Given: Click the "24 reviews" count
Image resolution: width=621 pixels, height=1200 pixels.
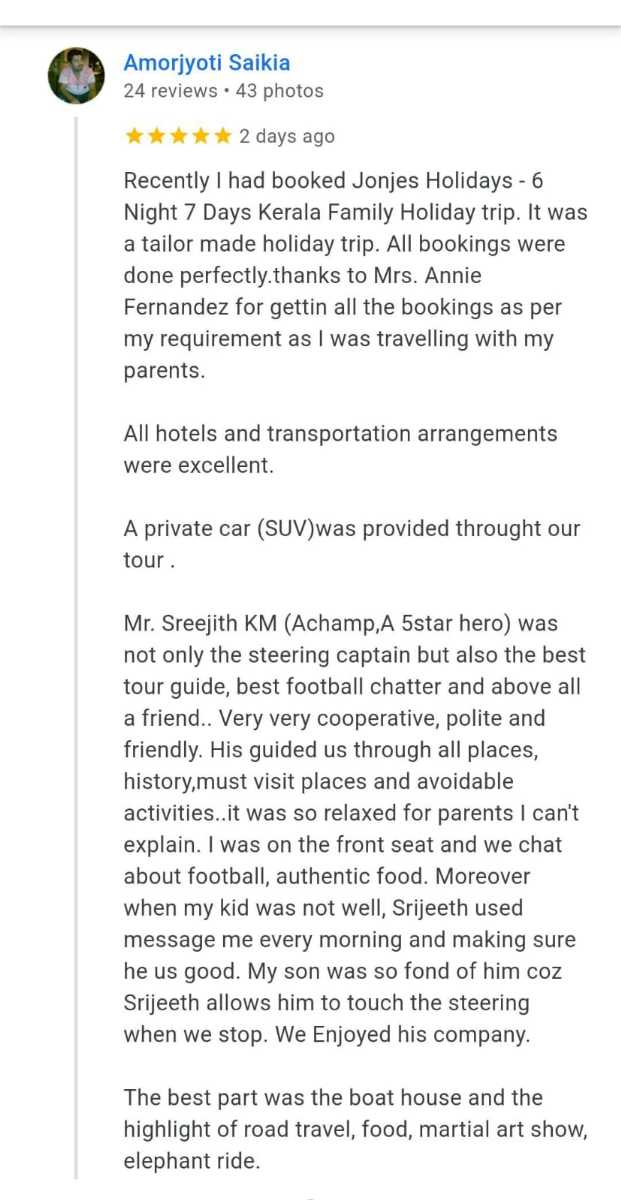Looking at the screenshot, I should click(x=170, y=91).
